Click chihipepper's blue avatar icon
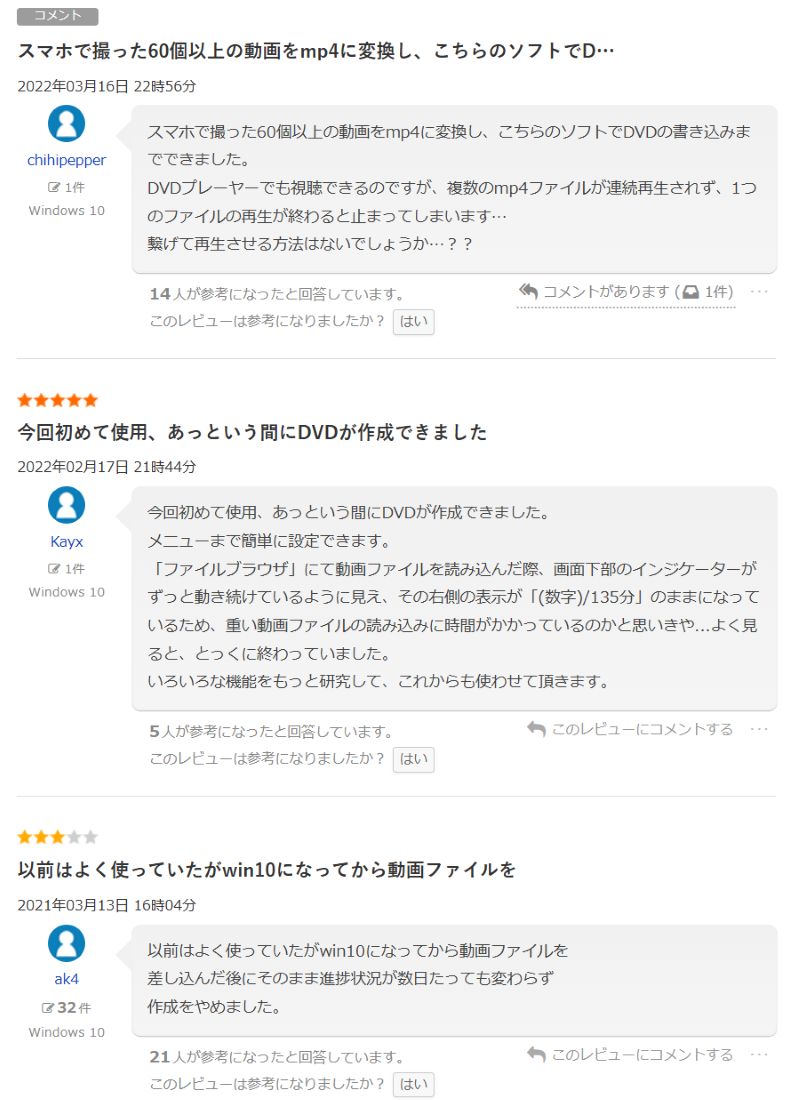 click(66, 123)
